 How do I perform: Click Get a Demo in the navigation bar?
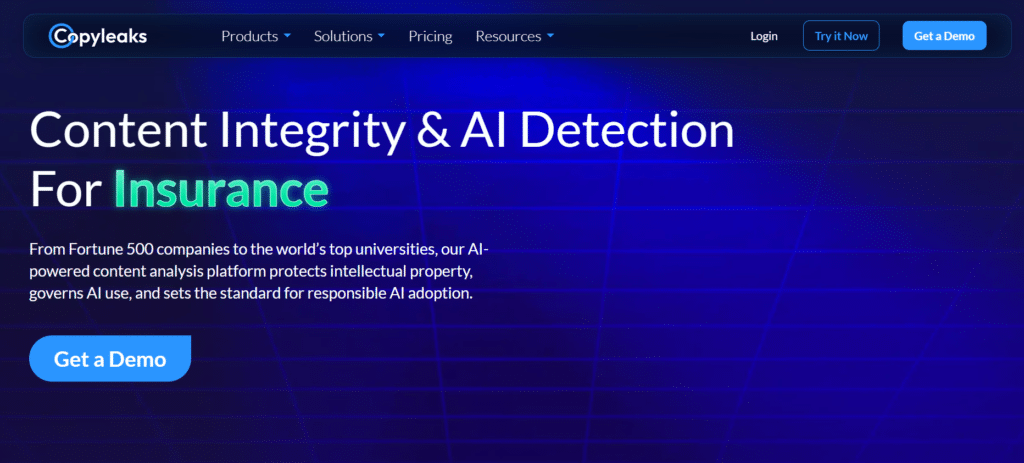tap(944, 36)
